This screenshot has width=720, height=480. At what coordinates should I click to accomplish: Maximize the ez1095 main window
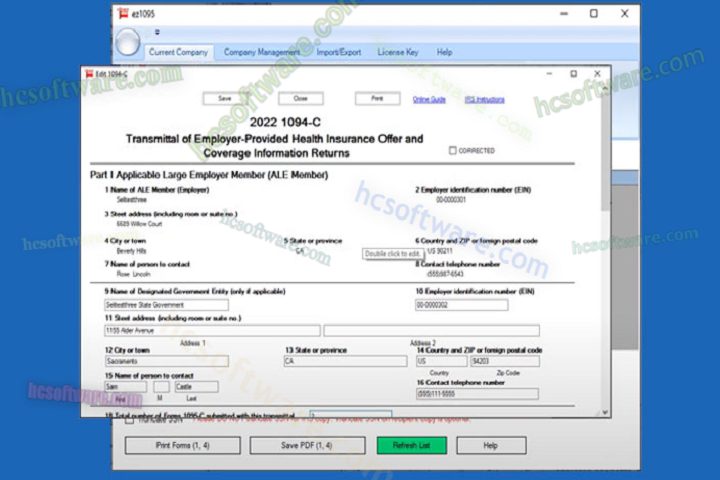594,14
